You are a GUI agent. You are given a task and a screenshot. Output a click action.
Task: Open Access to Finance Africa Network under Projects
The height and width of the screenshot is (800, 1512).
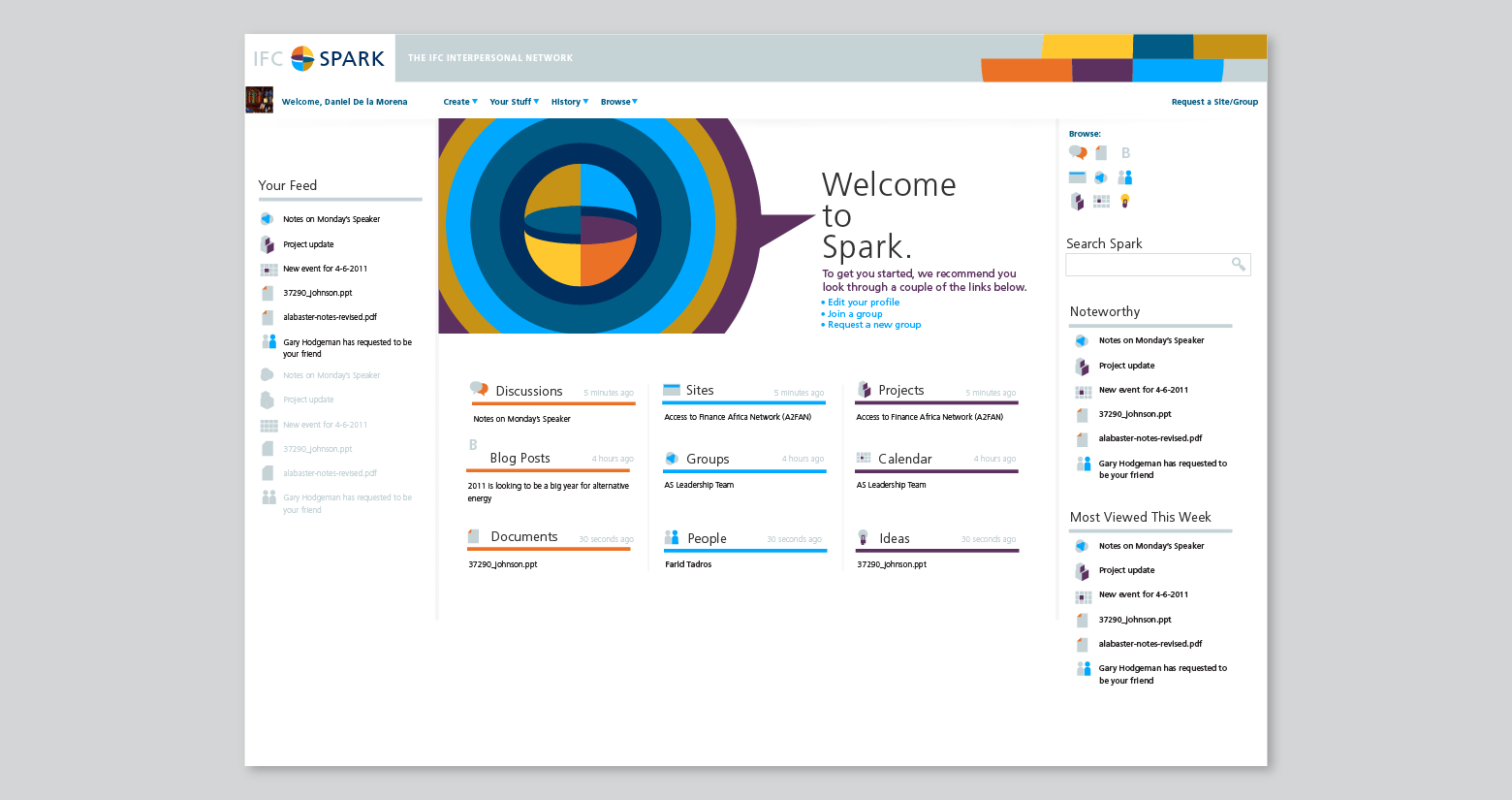pyautogui.click(x=929, y=417)
